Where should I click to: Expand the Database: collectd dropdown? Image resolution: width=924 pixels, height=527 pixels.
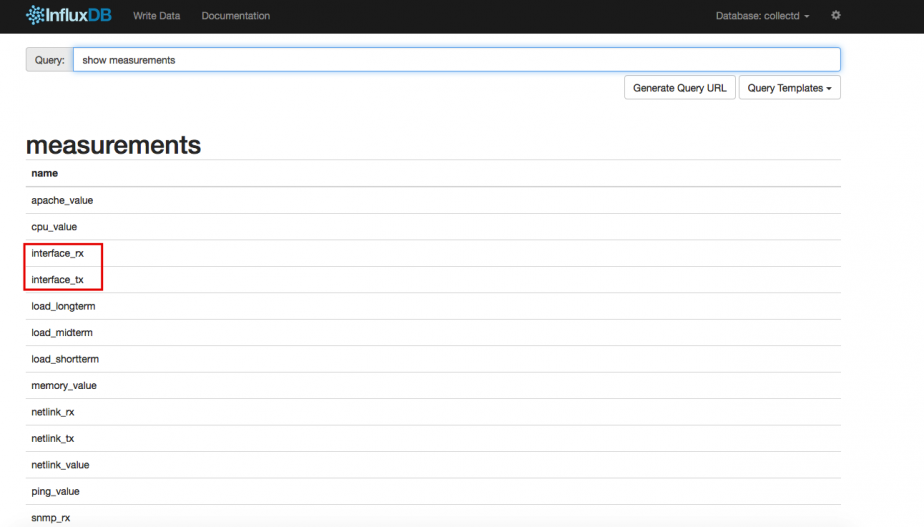click(x=763, y=16)
